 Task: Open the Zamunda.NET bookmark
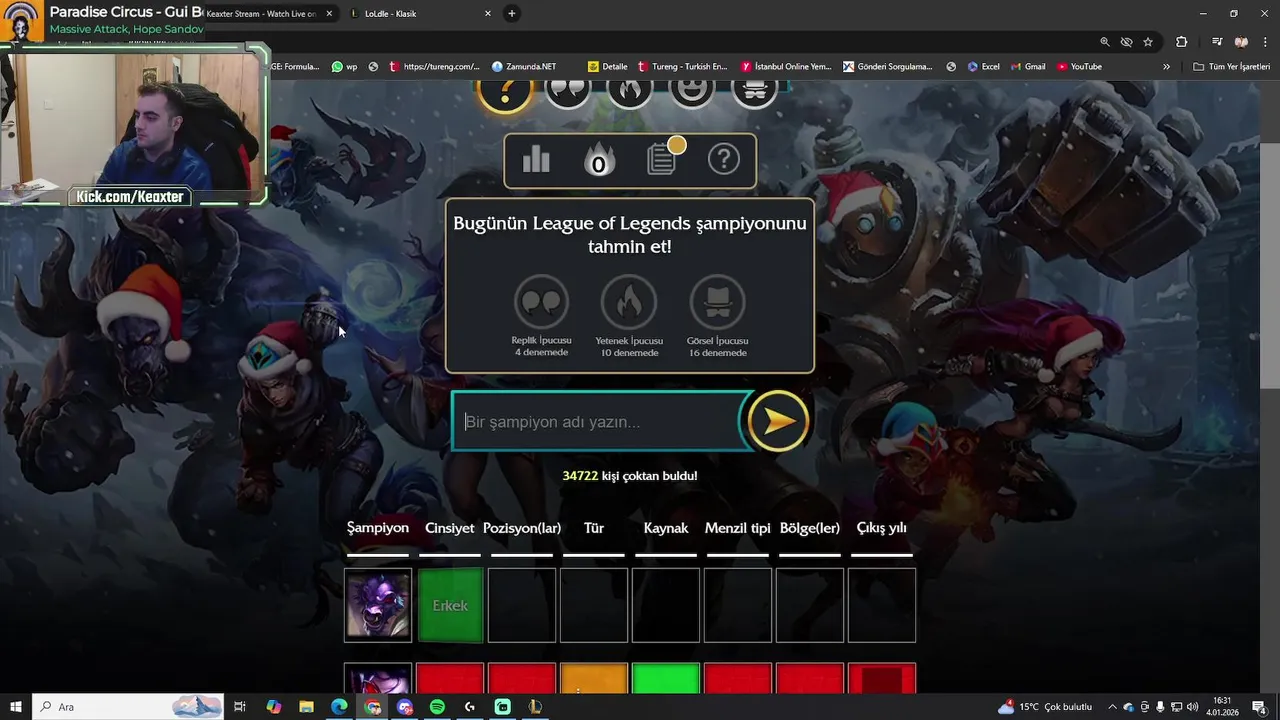tap(524, 67)
